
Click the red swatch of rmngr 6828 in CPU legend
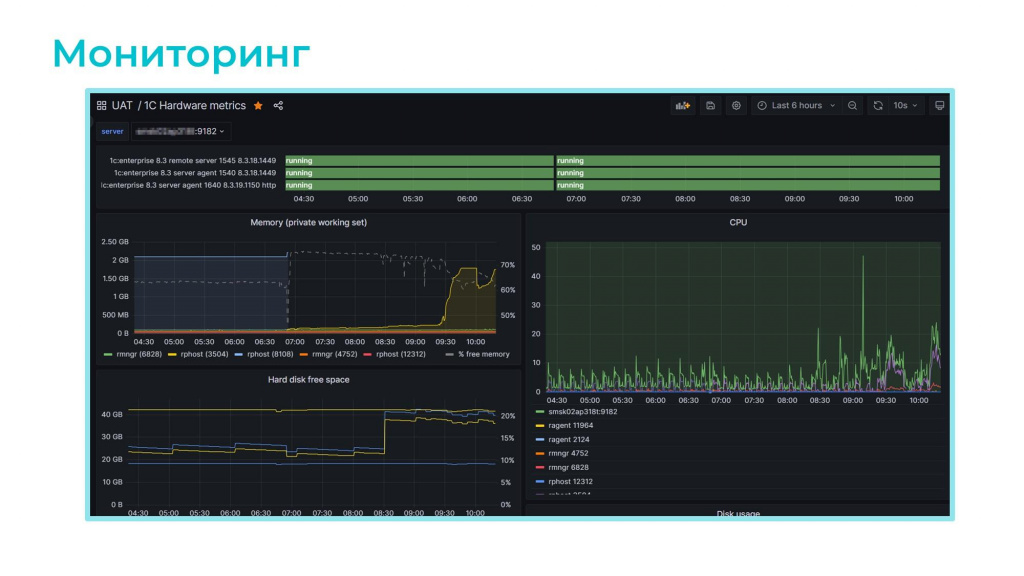pyautogui.click(x=539, y=468)
